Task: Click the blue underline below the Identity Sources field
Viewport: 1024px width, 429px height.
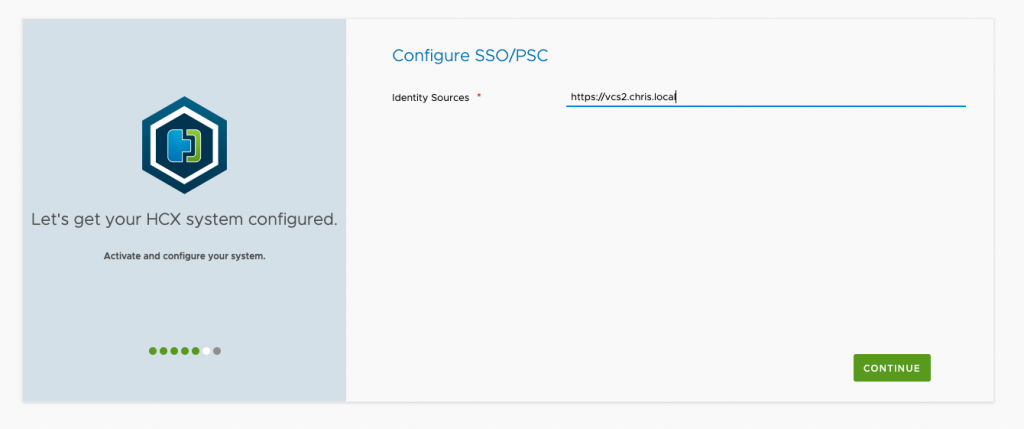Action: (x=765, y=105)
